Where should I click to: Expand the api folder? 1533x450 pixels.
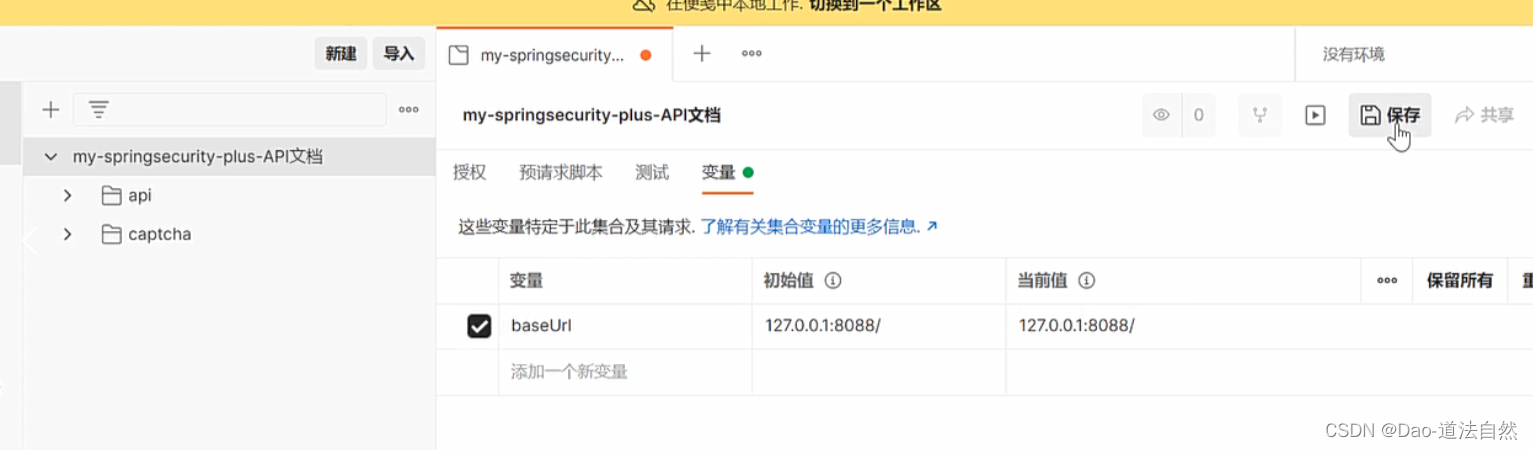click(67, 195)
